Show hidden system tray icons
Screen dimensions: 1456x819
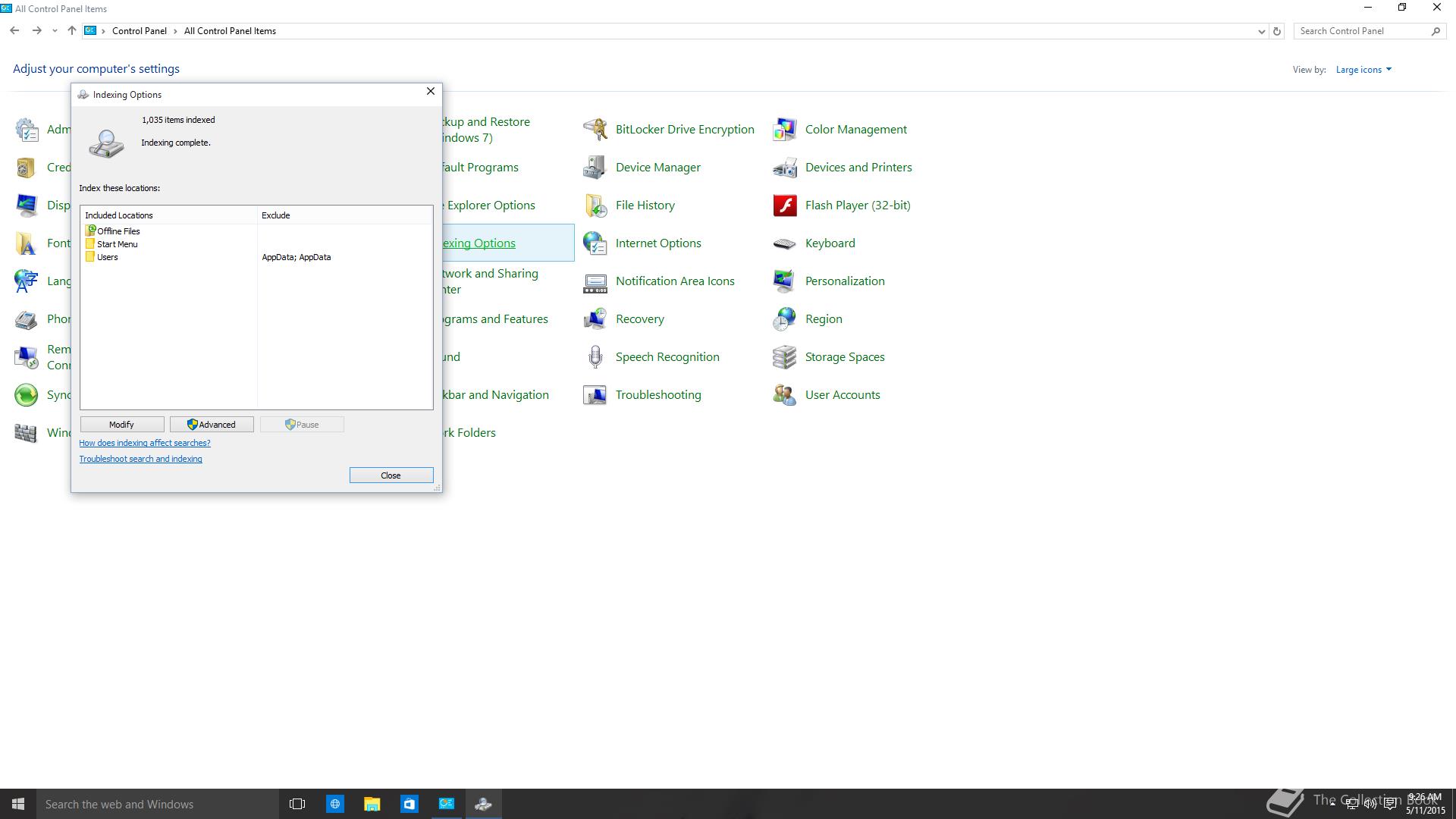1332,804
